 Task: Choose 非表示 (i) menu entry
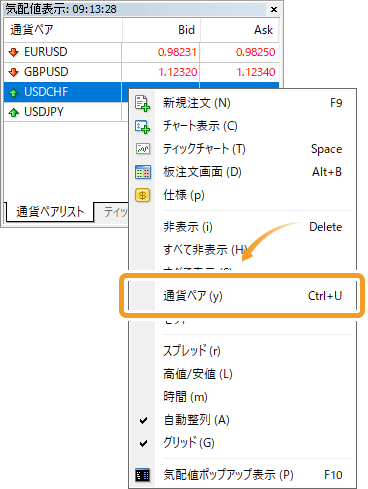click(242, 227)
